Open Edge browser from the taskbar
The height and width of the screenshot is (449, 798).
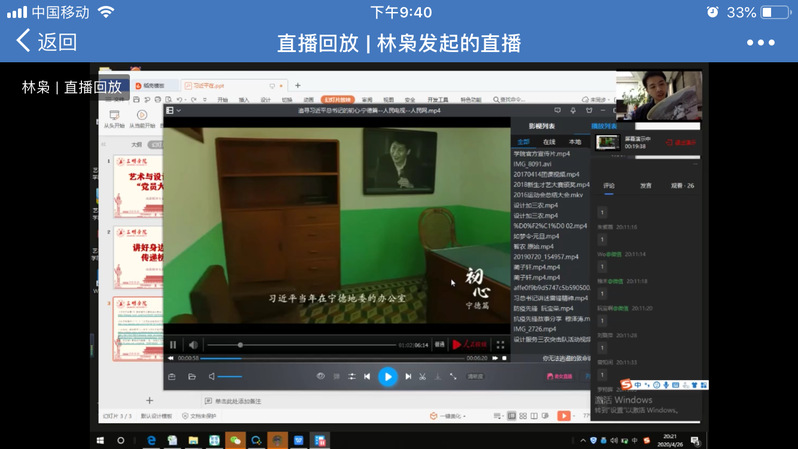(x=151, y=440)
